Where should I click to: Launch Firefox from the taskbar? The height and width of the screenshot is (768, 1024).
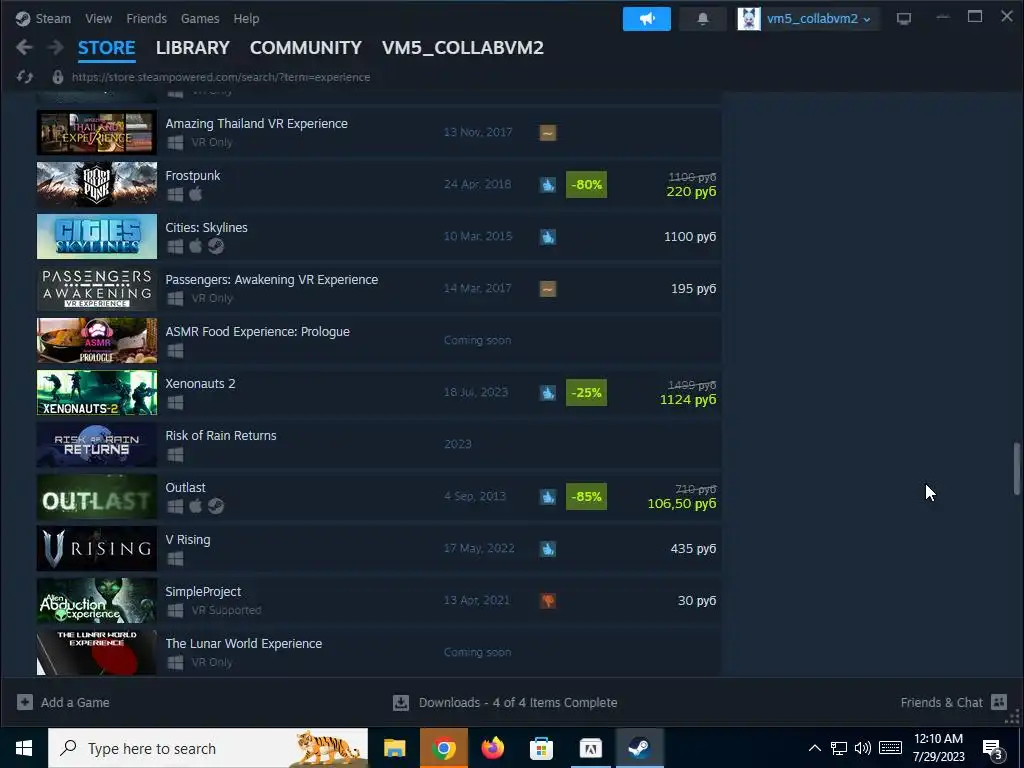click(492, 748)
